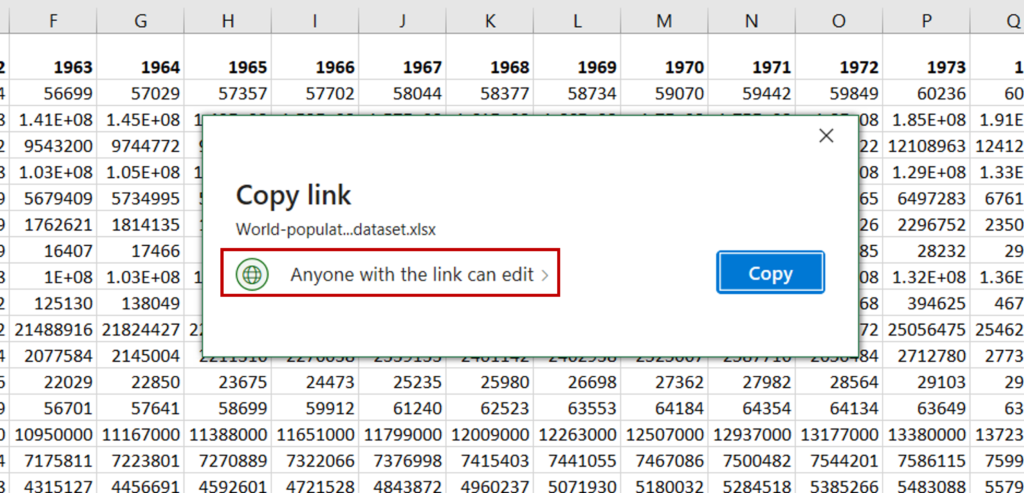Select column I header
Screen dimensions: 1024x493
click(x=315, y=22)
